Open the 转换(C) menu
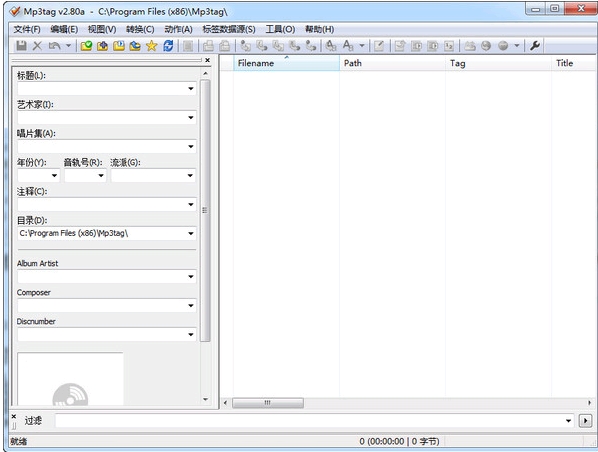This screenshot has width=598, height=452. click(140, 29)
